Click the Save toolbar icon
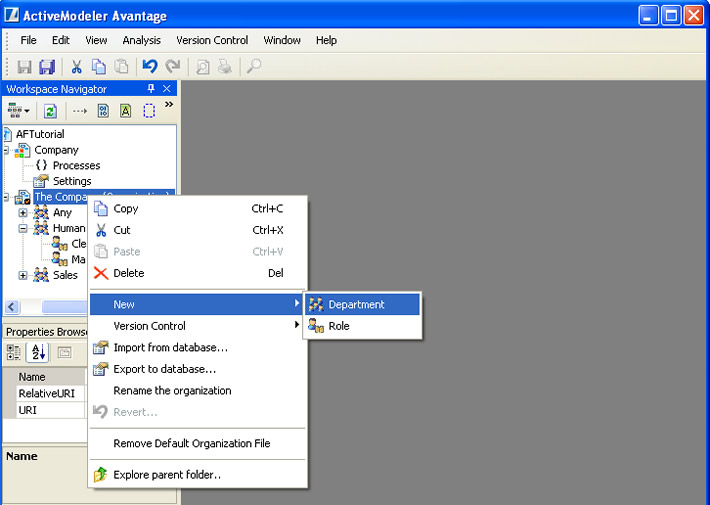This screenshot has width=710, height=505. (24, 67)
